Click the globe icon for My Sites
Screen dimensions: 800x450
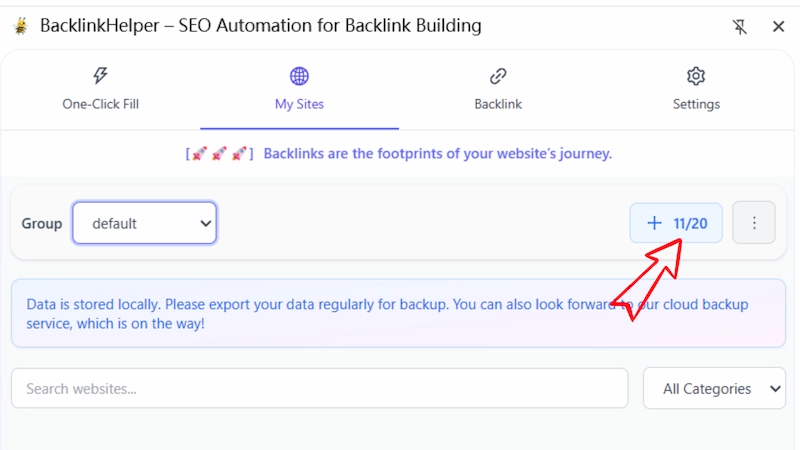[x=299, y=76]
